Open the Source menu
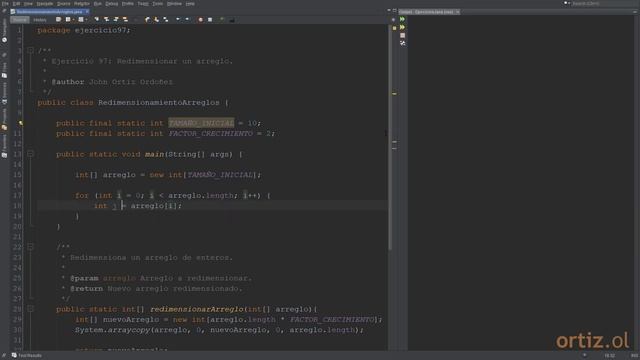 (64, 4)
